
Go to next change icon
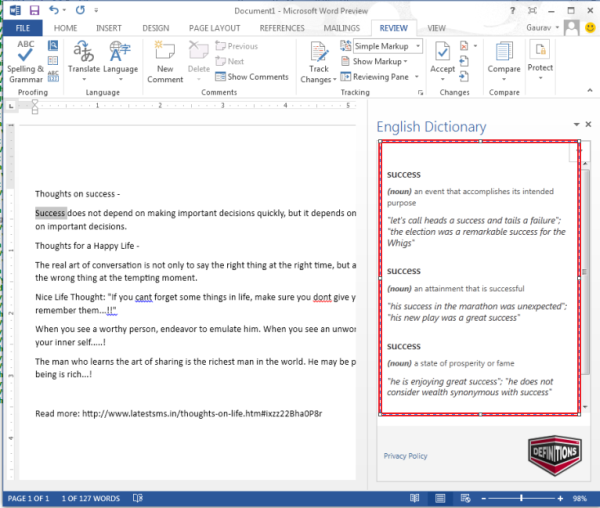pos(464,77)
